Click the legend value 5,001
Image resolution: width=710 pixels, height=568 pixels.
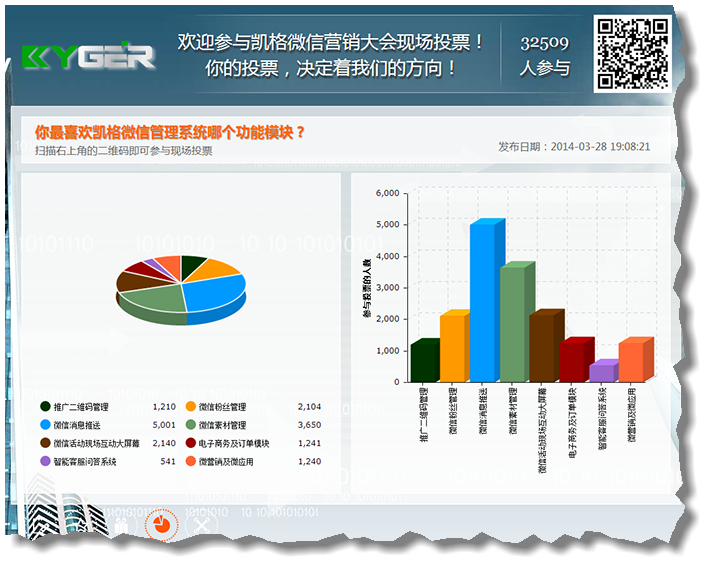[164, 425]
